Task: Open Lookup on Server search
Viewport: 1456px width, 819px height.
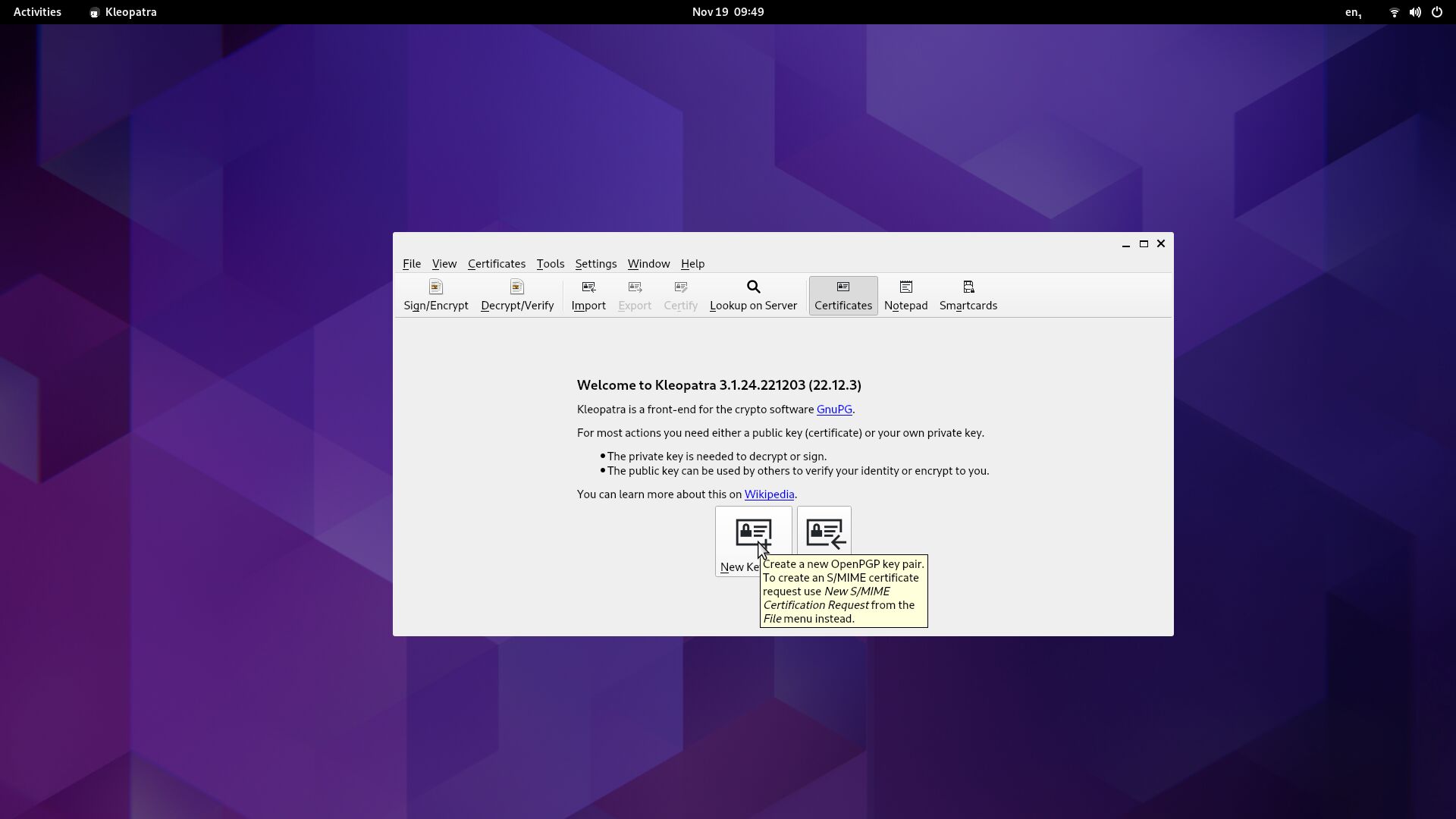Action: (752, 295)
